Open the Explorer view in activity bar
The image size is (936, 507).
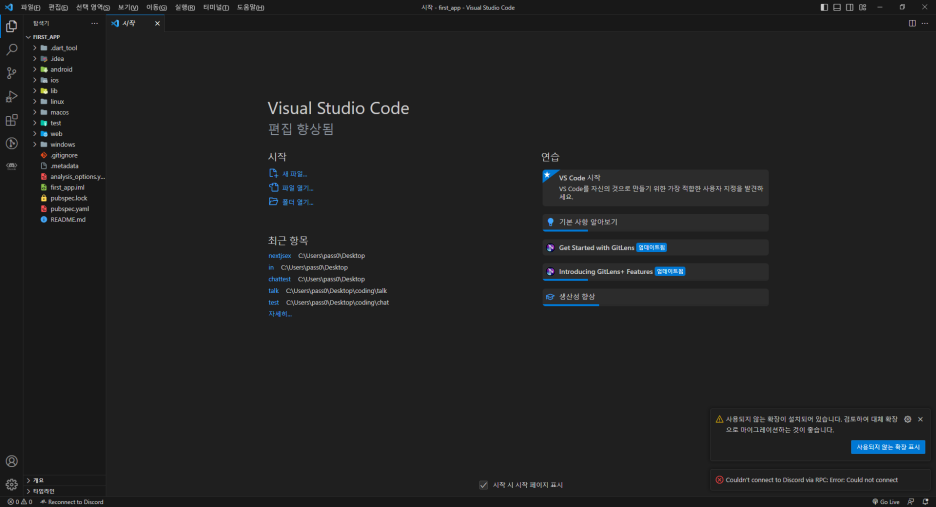(11, 26)
